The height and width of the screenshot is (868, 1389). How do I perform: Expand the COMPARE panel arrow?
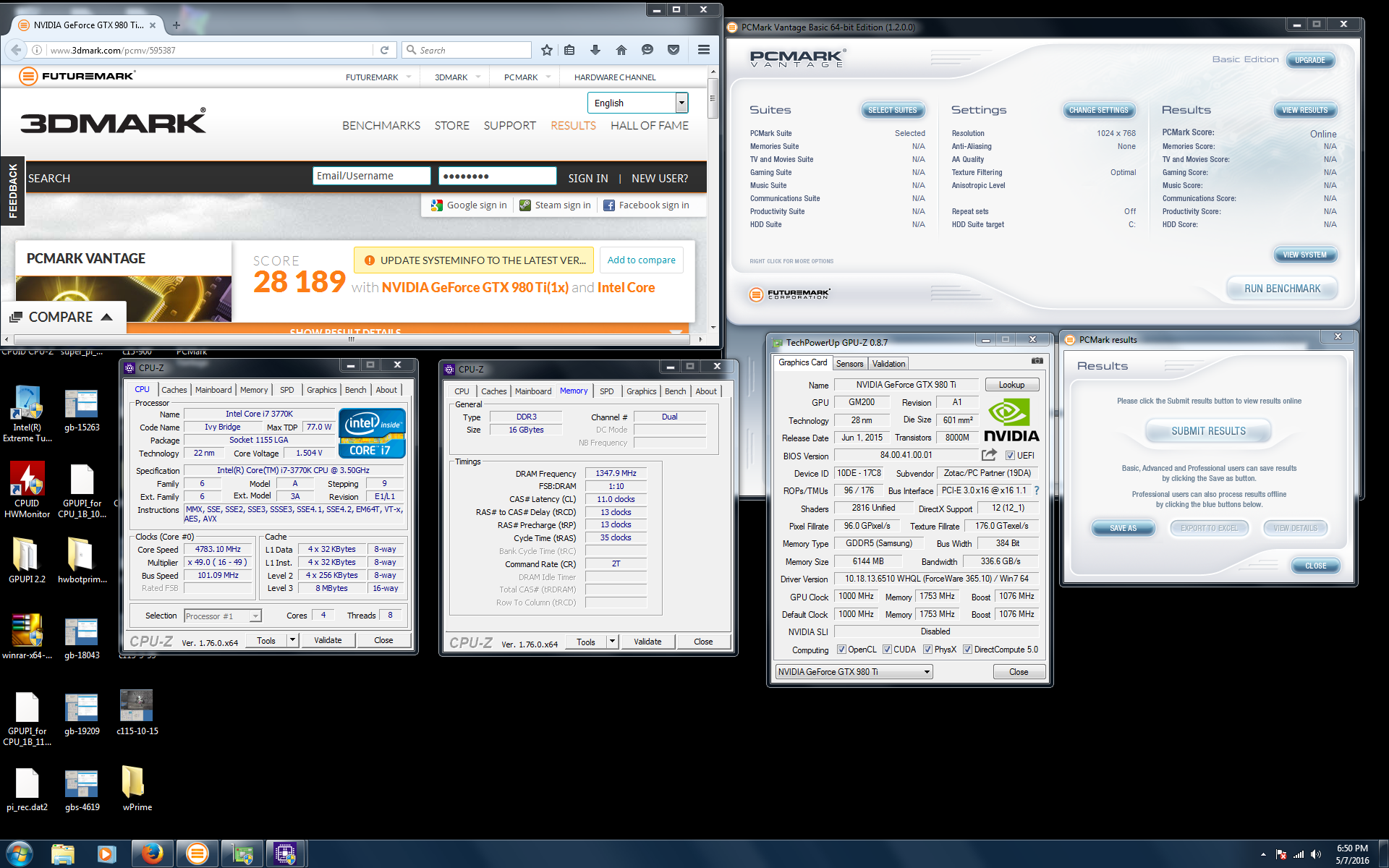[107, 317]
